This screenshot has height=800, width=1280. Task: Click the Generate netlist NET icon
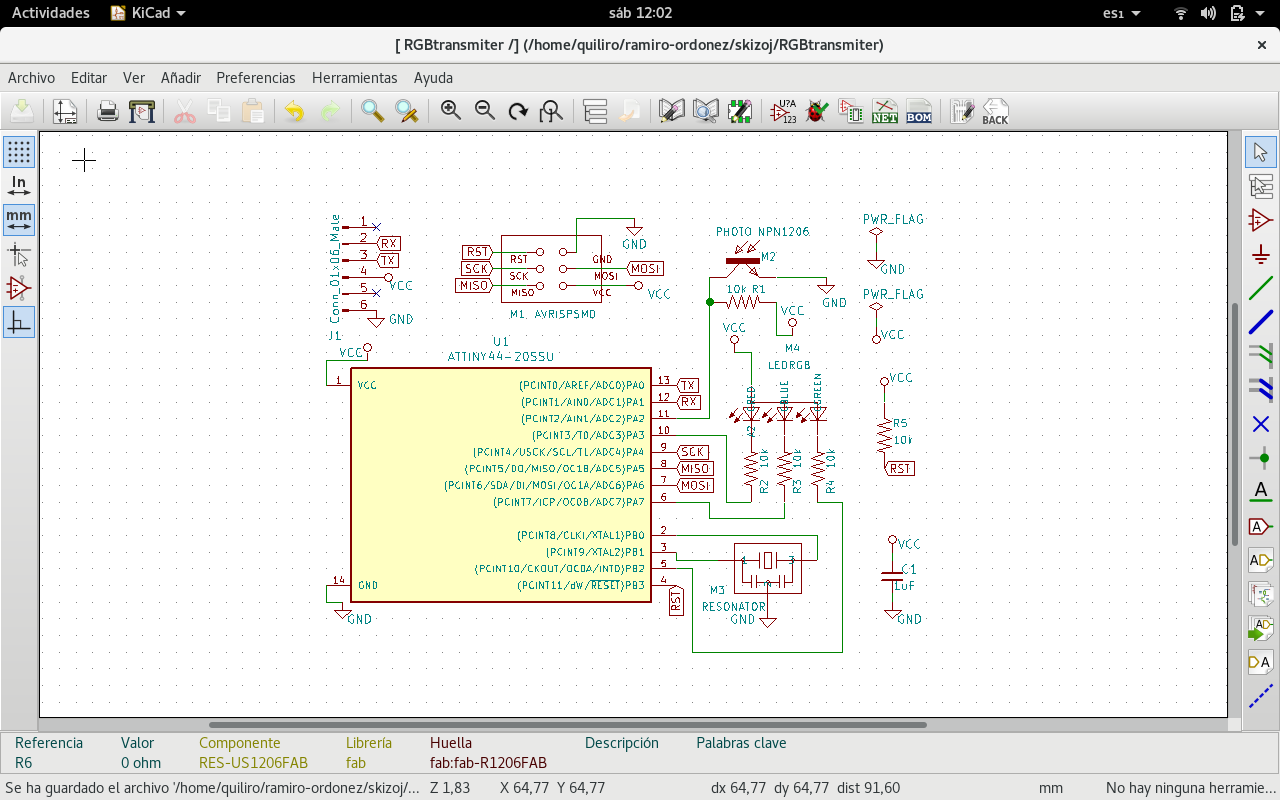point(885,111)
